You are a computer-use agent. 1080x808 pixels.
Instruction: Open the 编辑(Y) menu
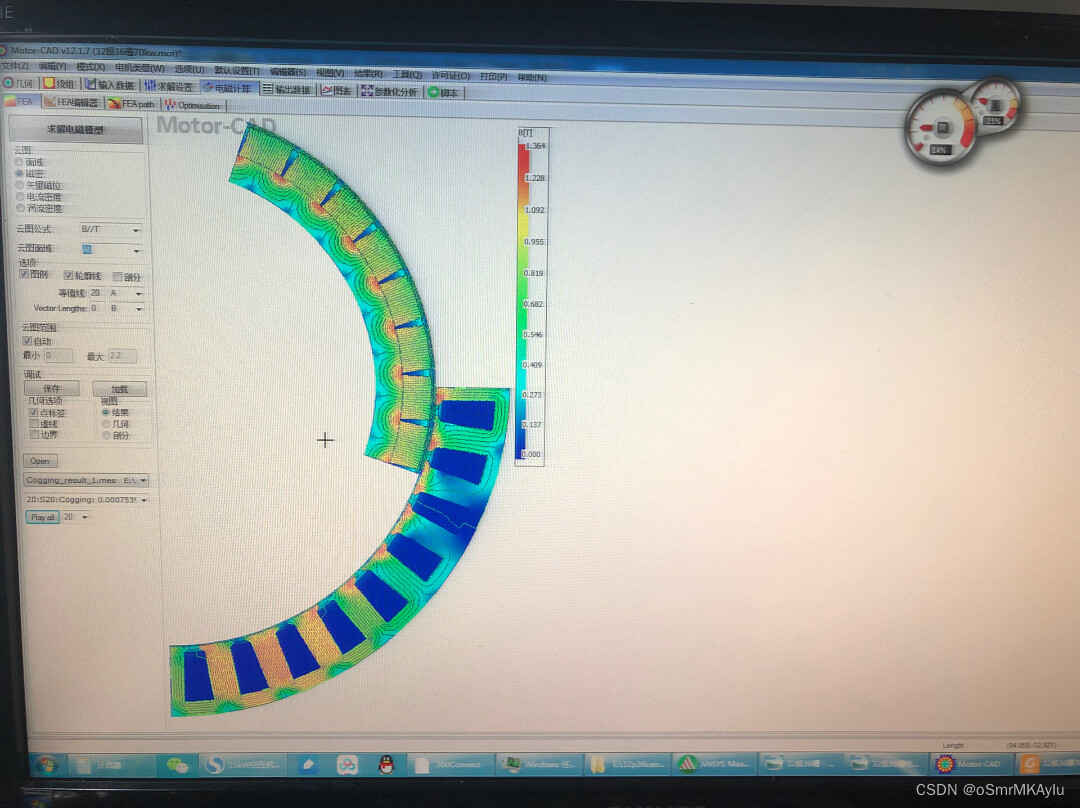[52, 66]
